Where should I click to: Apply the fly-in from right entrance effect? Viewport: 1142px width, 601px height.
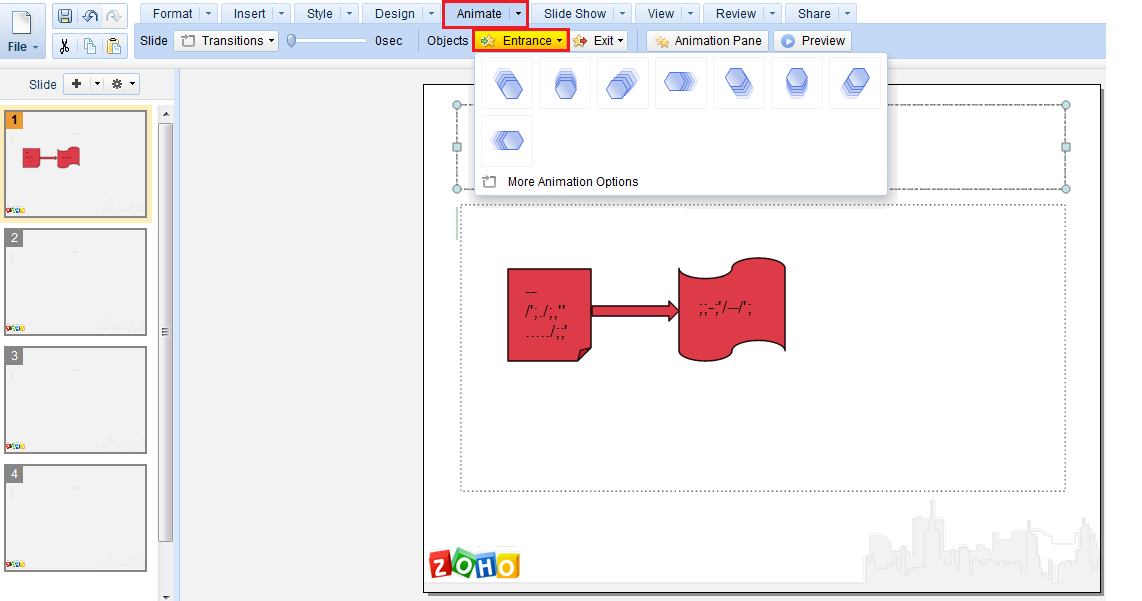681,83
